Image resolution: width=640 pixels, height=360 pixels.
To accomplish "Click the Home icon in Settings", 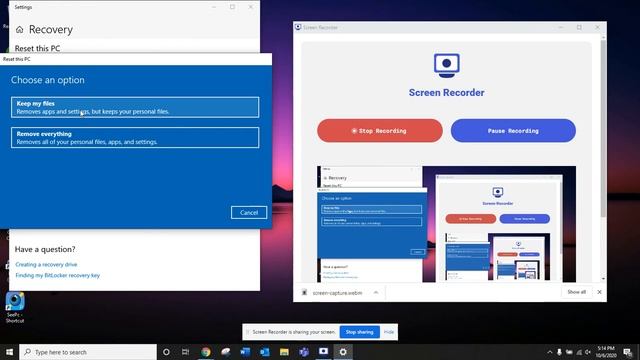I will click(19, 30).
